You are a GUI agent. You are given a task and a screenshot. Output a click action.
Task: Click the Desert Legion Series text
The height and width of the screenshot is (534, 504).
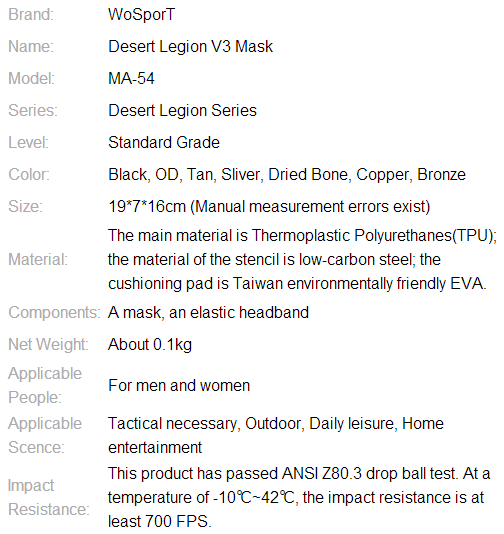182,110
